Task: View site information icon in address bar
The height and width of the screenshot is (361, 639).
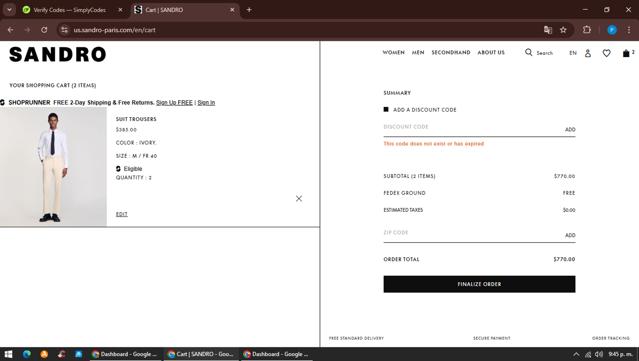Action: [64, 30]
